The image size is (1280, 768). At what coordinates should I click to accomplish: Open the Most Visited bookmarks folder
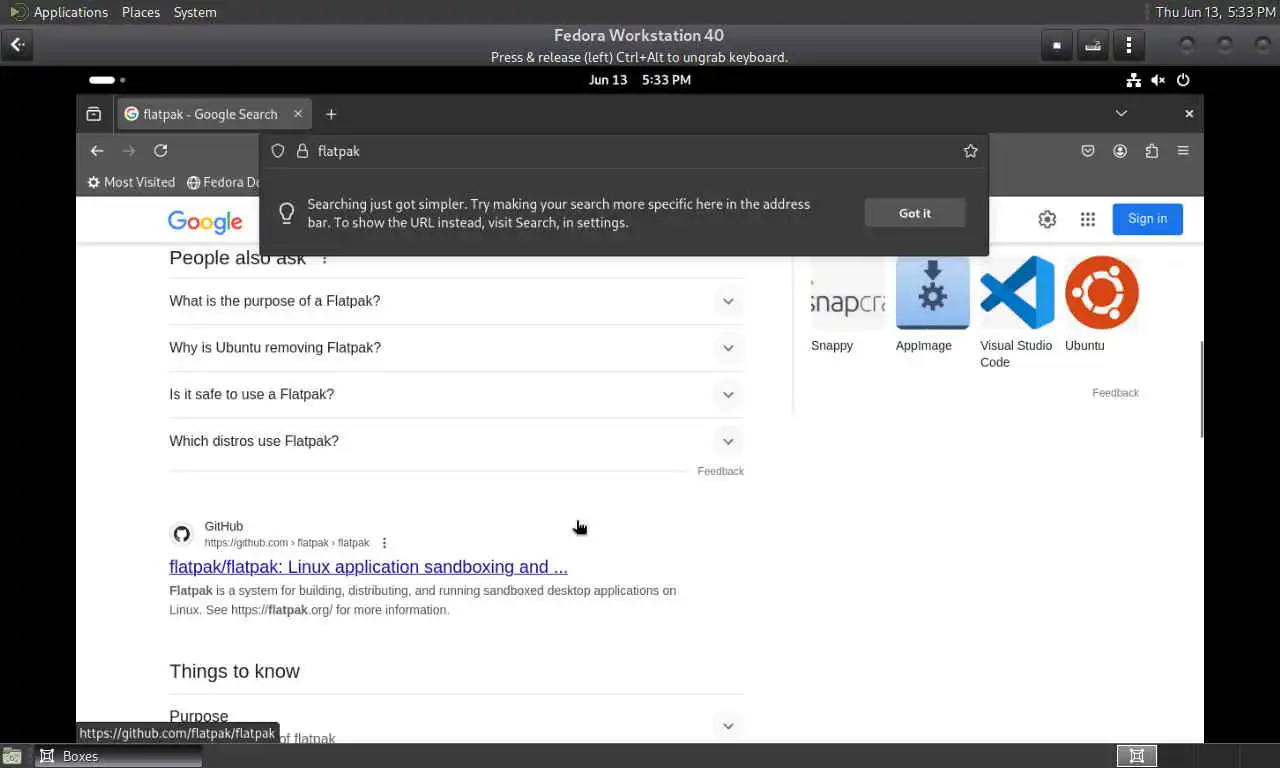[x=131, y=182]
